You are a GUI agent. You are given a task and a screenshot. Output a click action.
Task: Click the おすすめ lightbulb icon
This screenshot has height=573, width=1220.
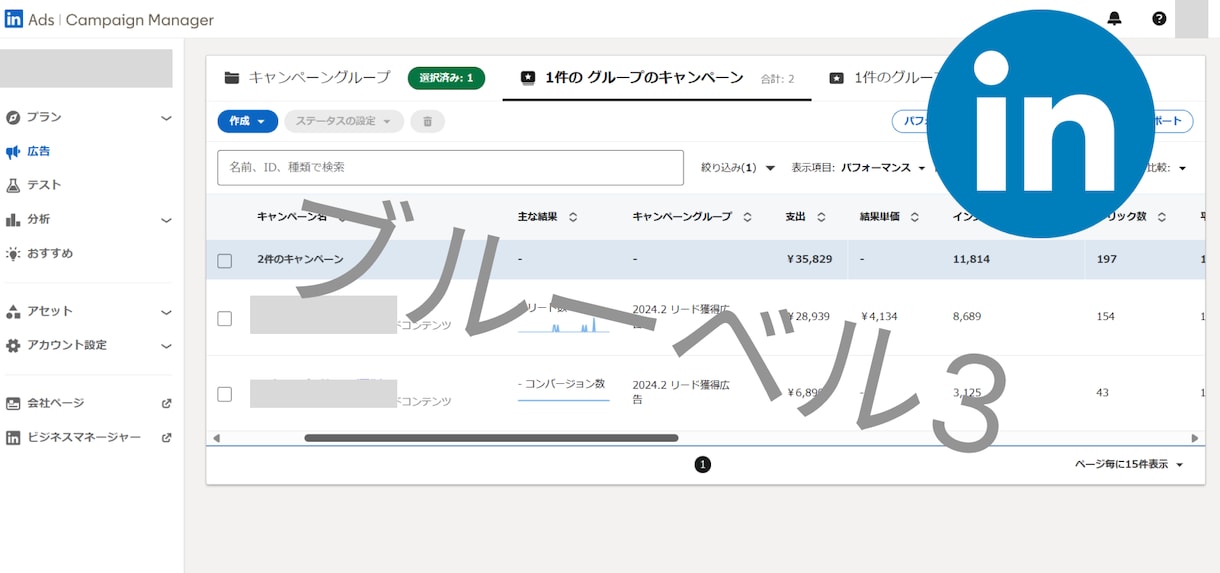click(x=13, y=253)
